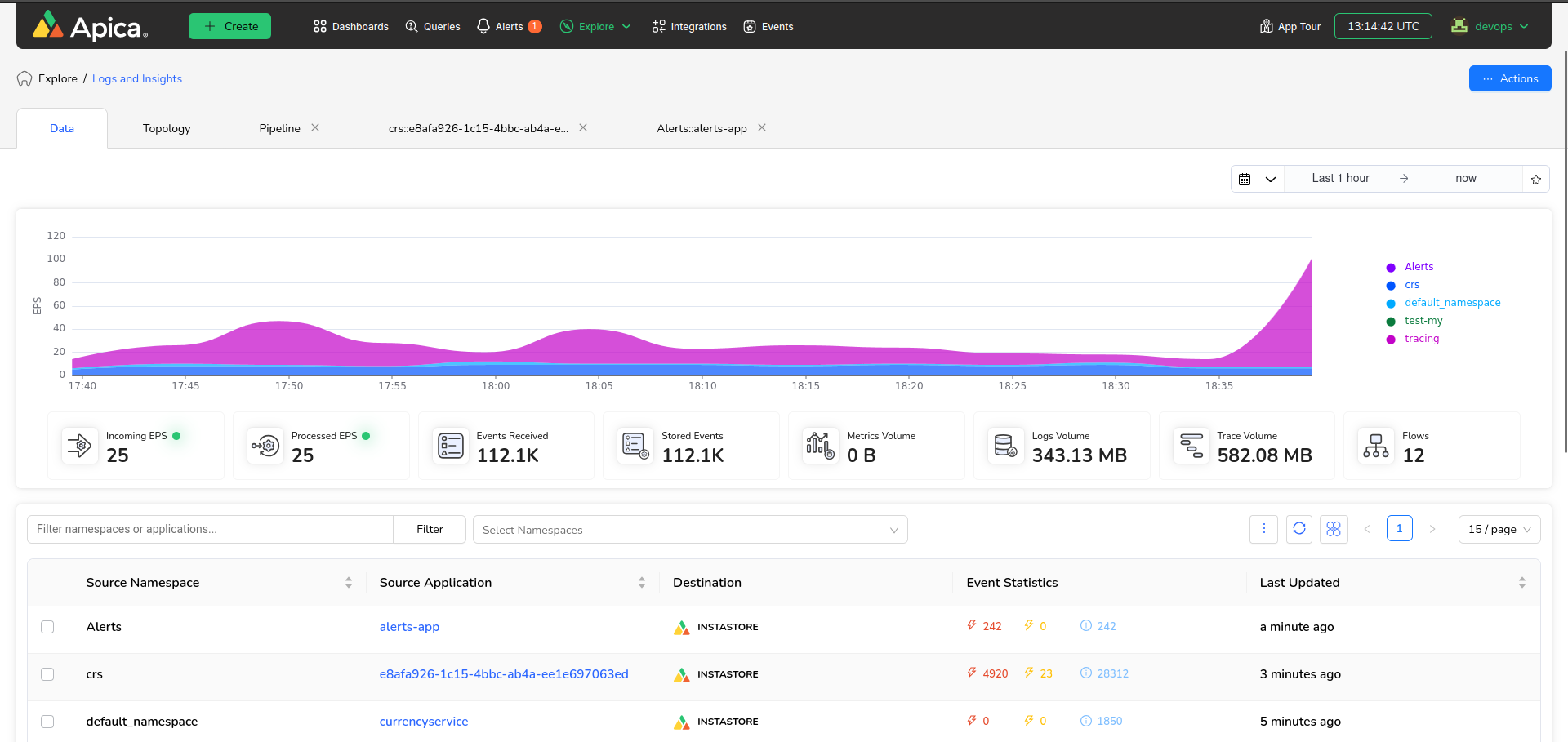This screenshot has height=742, width=1568.
Task: Tick the default_namespace row checkbox
Action: point(47,722)
